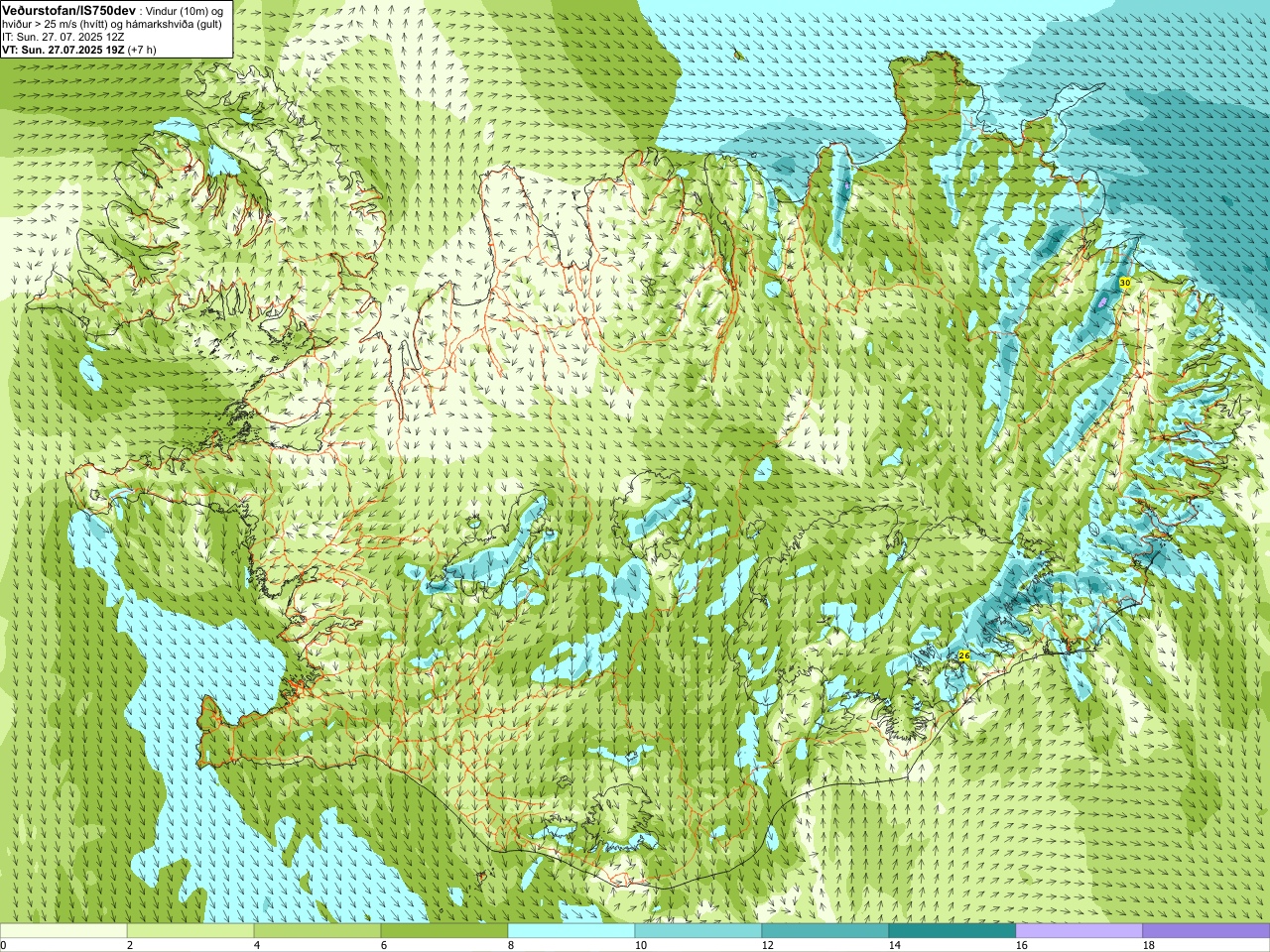Screen dimensions: 1270x952
Task: Click the legend scale label '8'
Action: click(x=510, y=946)
